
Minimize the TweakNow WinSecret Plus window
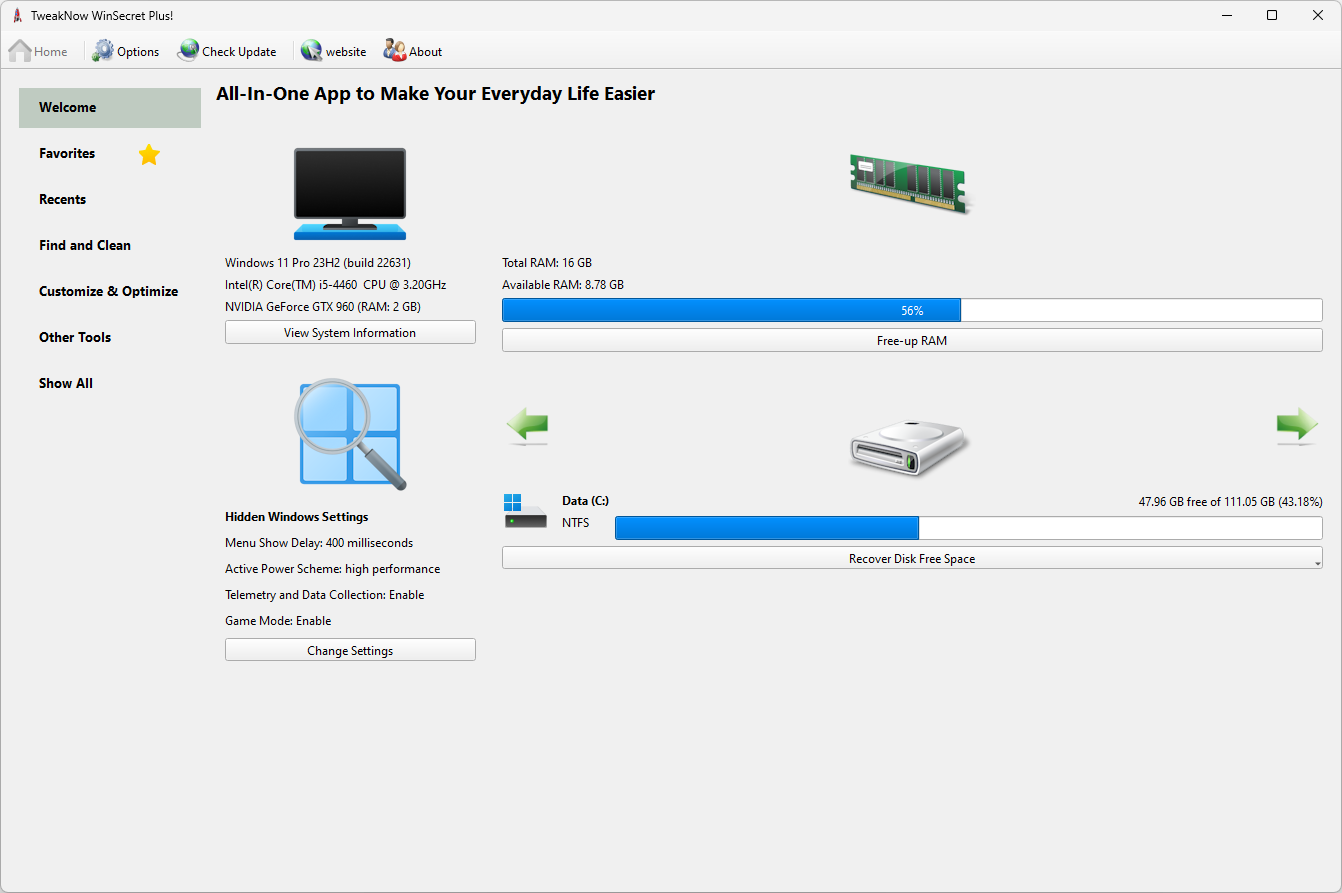point(1226,15)
